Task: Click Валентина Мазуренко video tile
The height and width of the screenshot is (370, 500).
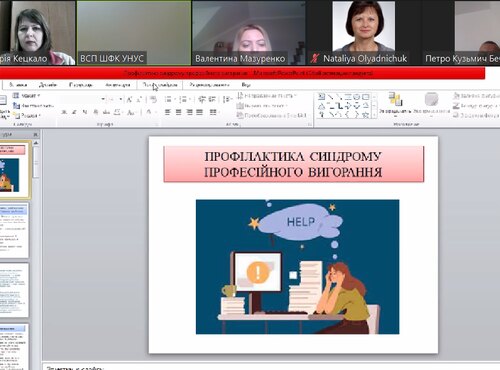Action: 249,33
